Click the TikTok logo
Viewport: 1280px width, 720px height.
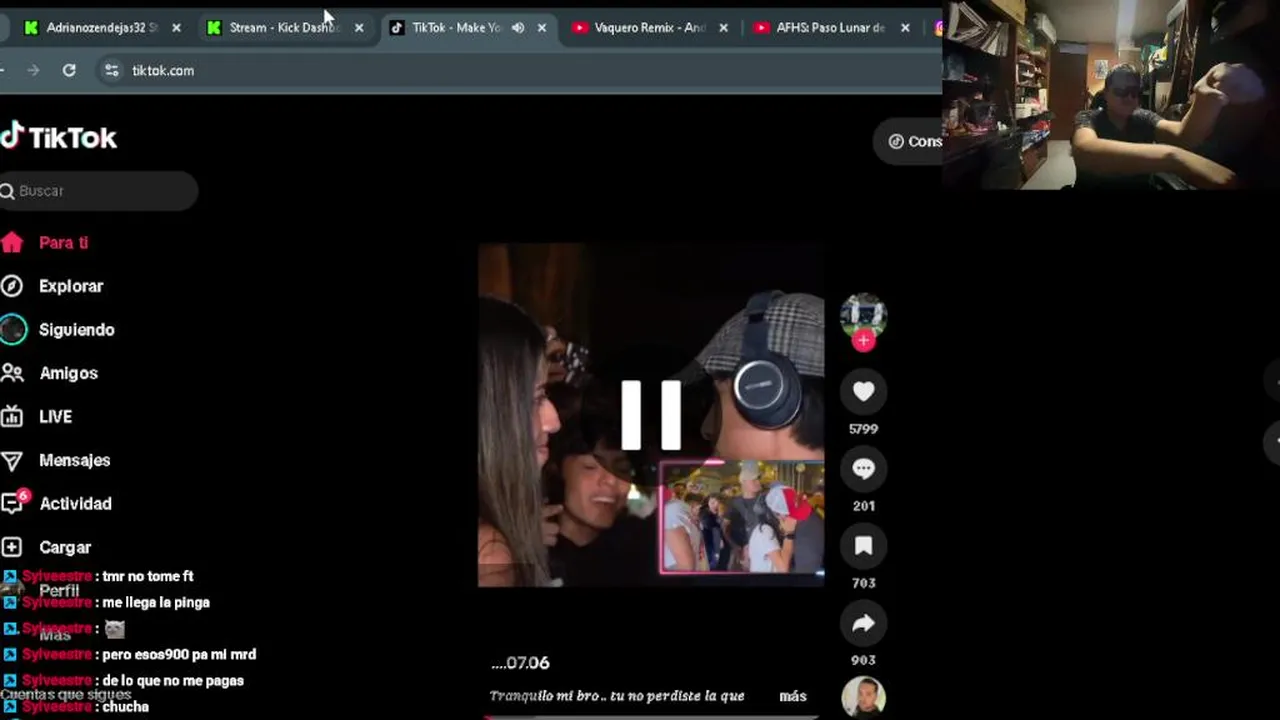pos(59,137)
